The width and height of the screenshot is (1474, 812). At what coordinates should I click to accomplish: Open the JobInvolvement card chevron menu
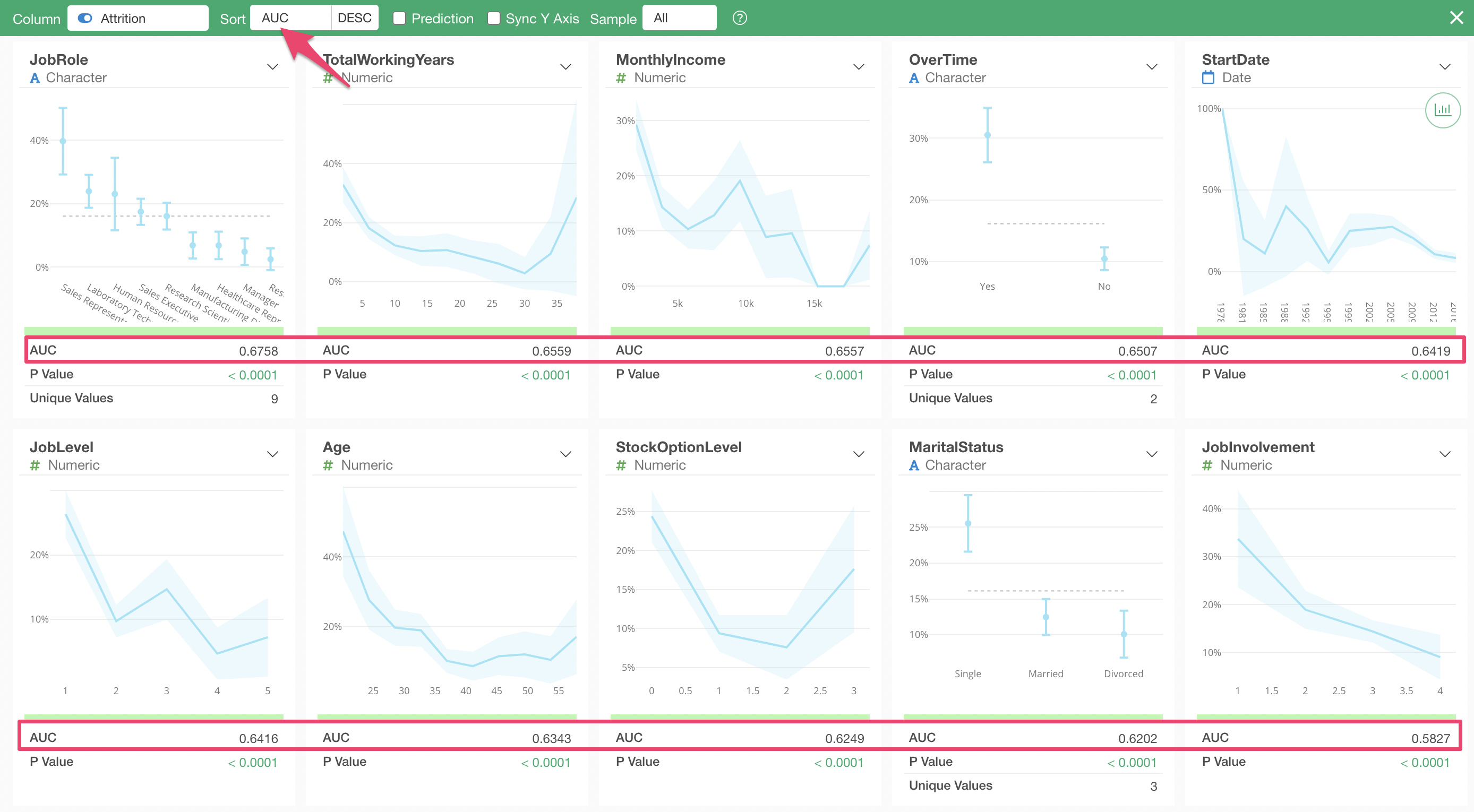coord(1445,454)
